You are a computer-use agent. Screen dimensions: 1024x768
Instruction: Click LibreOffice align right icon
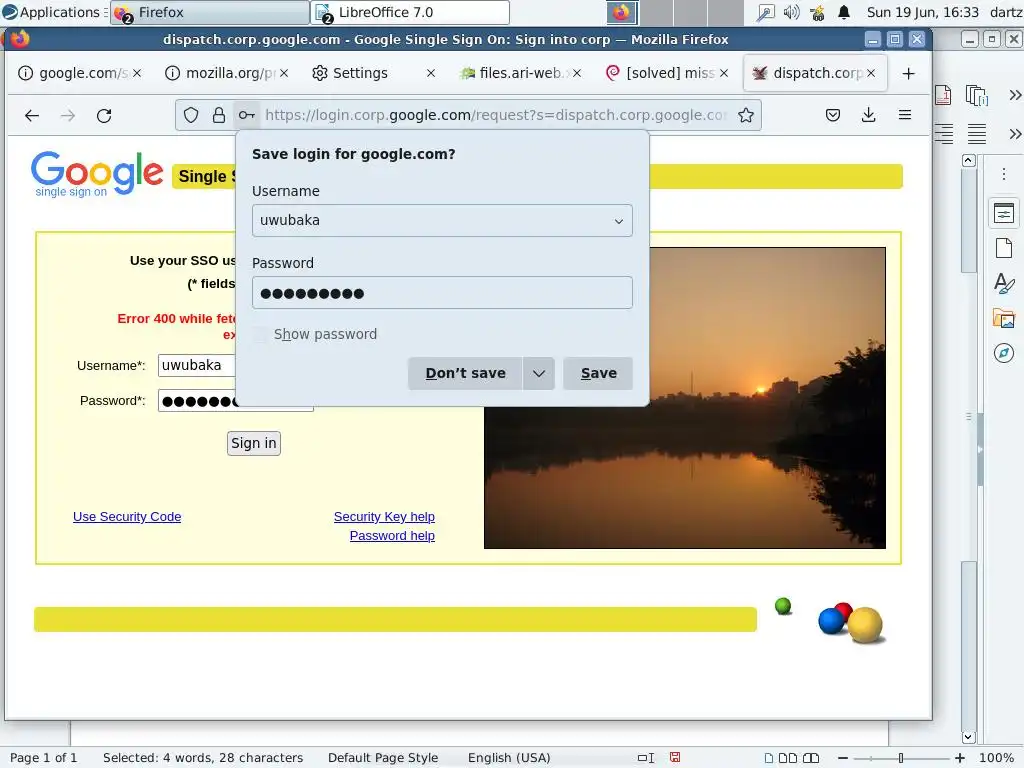pos(943,134)
